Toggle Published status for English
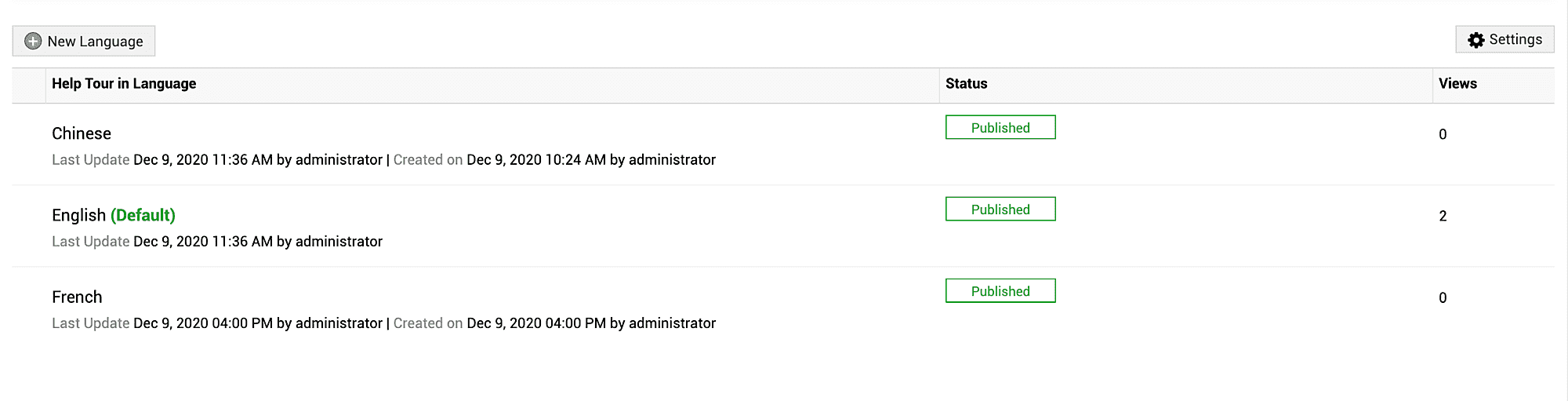Screen dimensions: 1568x401 click(1000, 210)
